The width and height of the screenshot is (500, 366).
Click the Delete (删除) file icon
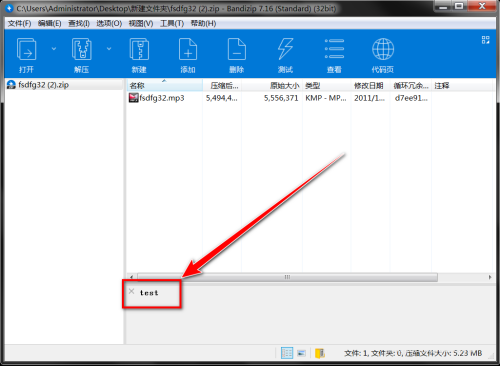pyautogui.click(x=237, y=49)
